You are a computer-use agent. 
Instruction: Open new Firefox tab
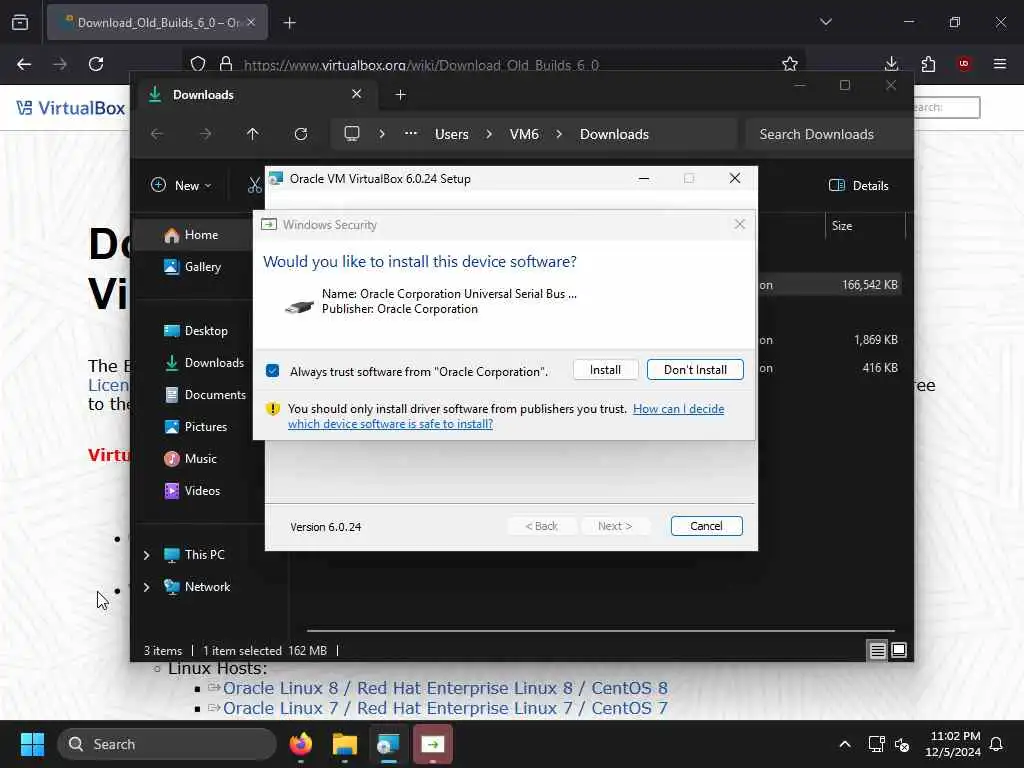point(290,23)
